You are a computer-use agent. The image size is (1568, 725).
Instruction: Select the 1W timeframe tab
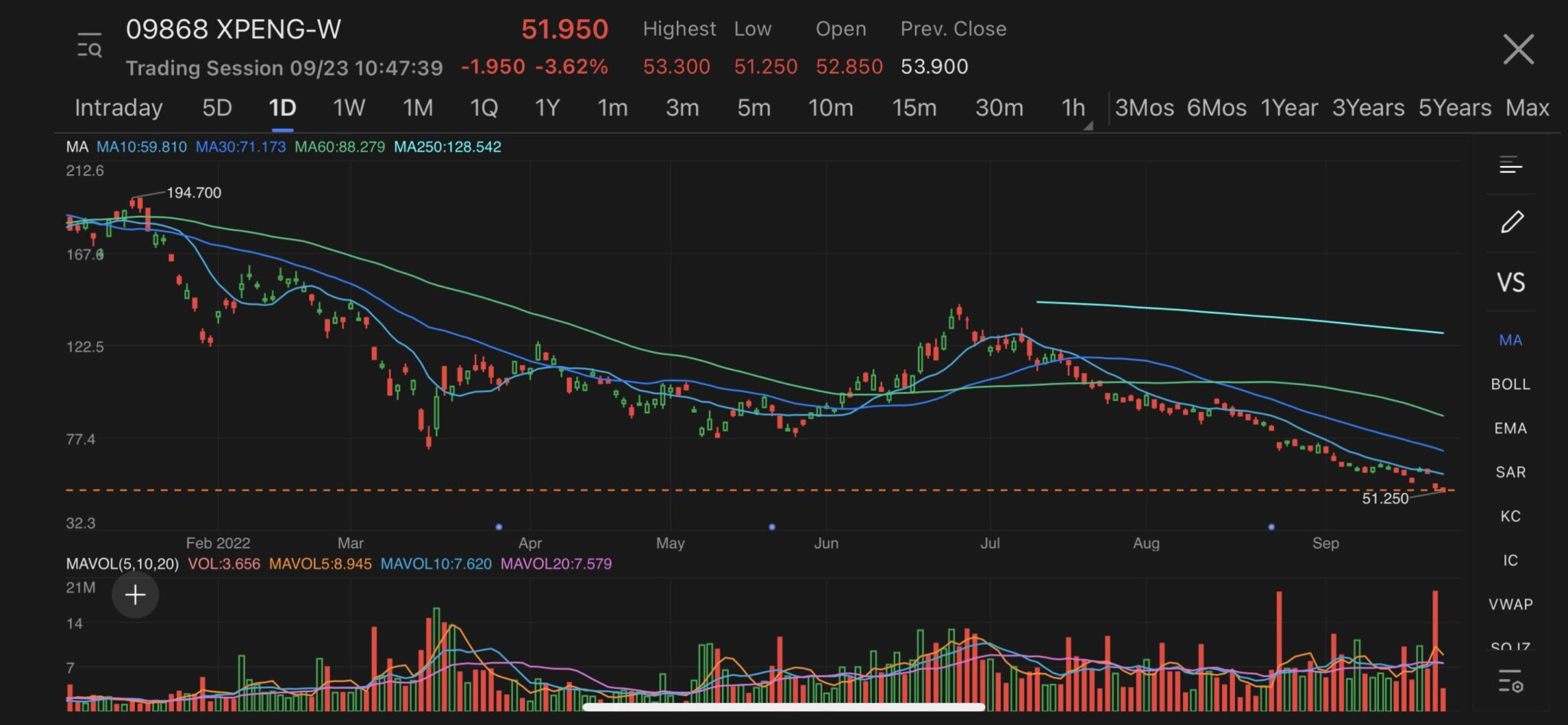coord(348,108)
